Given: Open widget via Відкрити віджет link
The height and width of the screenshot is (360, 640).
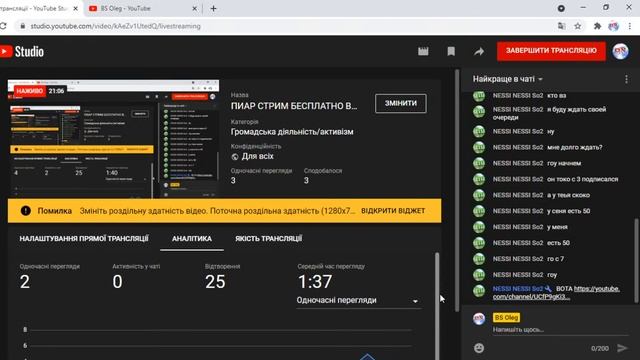Looking at the screenshot, I should pos(393,211).
